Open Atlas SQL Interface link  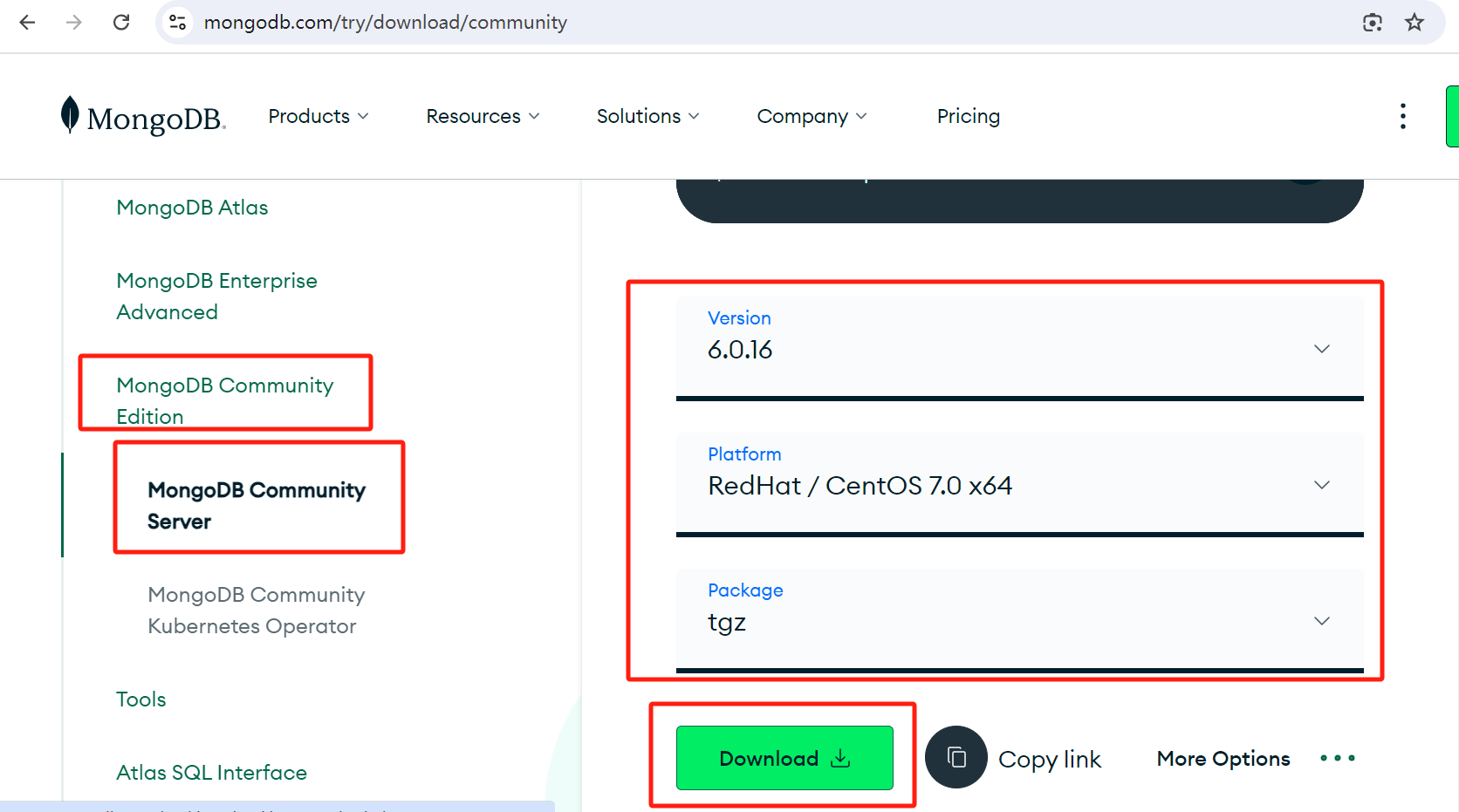[x=211, y=773]
